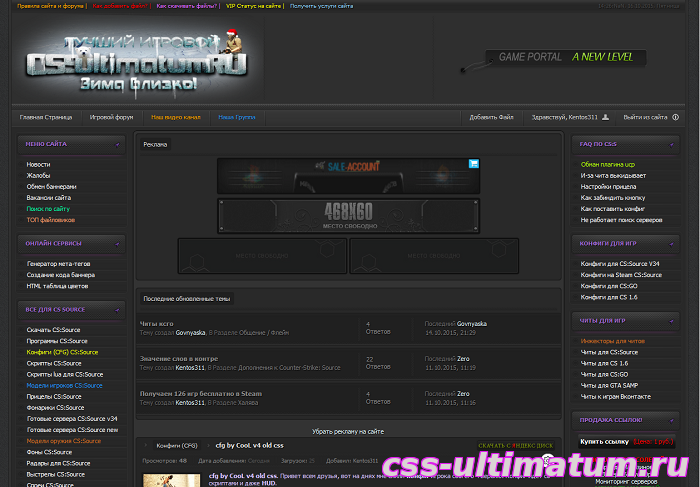Open Радары для CS:Source link
The height and width of the screenshot is (487, 700).
point(58,463)
